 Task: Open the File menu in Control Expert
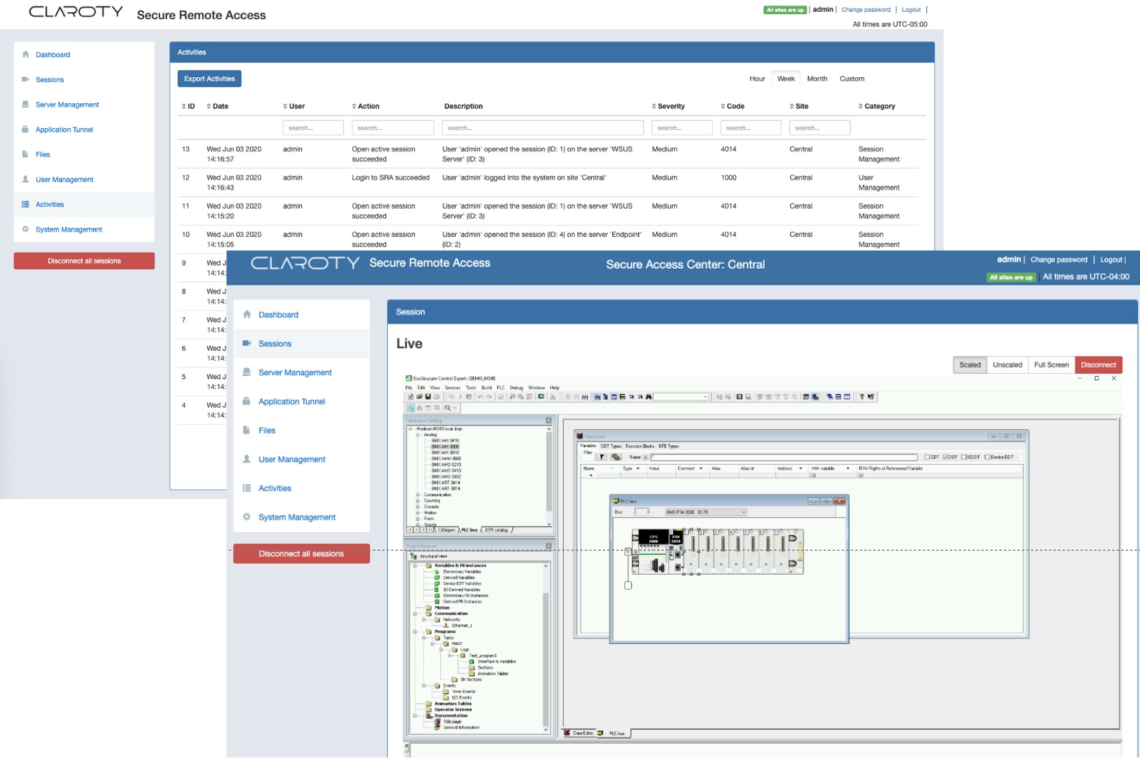coord(409,388)
